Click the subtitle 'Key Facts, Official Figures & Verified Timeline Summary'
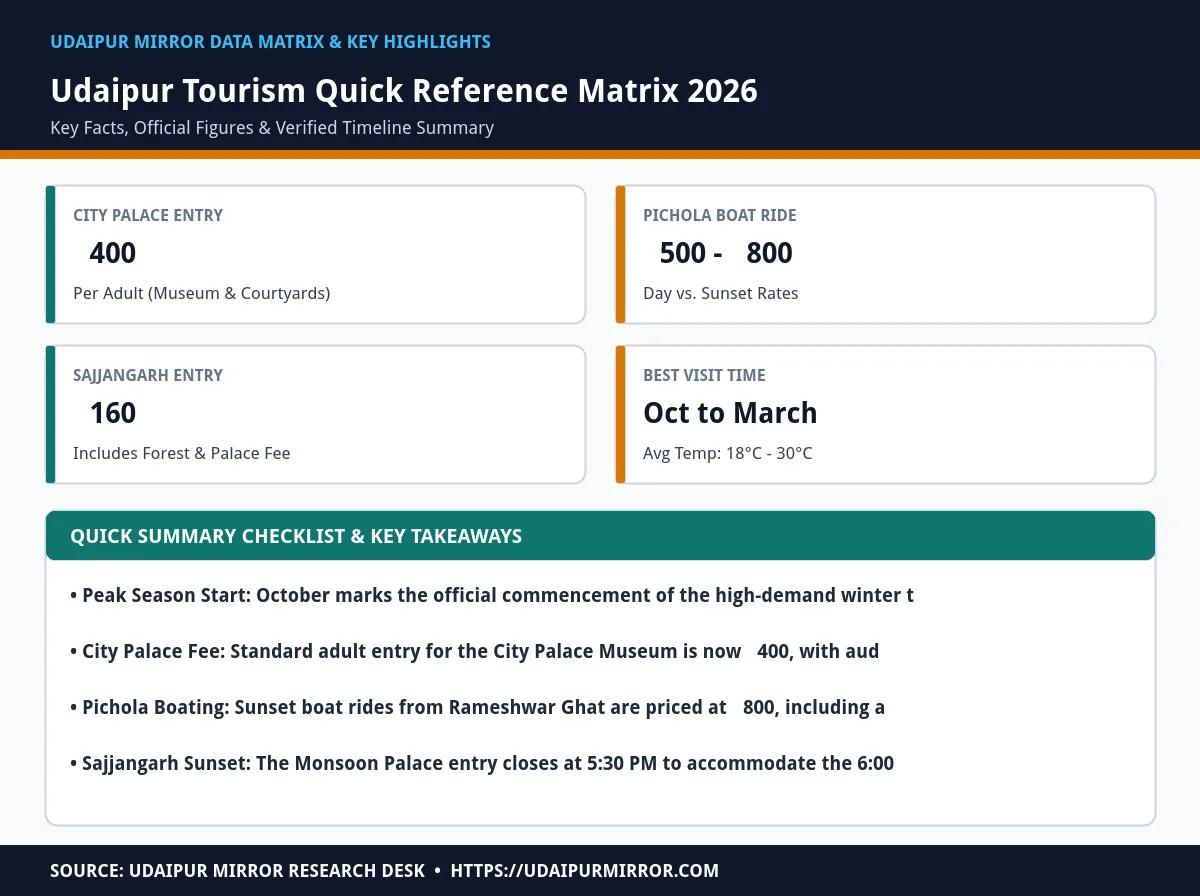The width and height of the screenshot is (1200, 896). click(272, 128)
